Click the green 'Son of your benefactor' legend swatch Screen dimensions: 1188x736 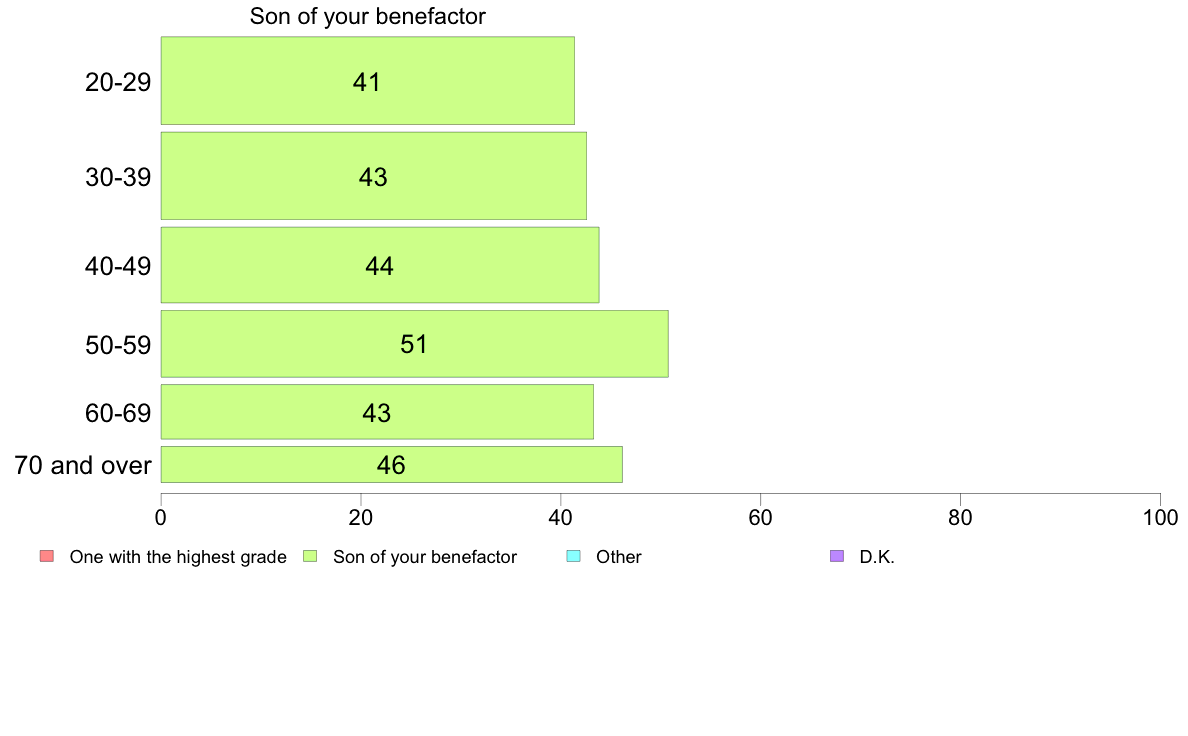(x=310, y=556)
